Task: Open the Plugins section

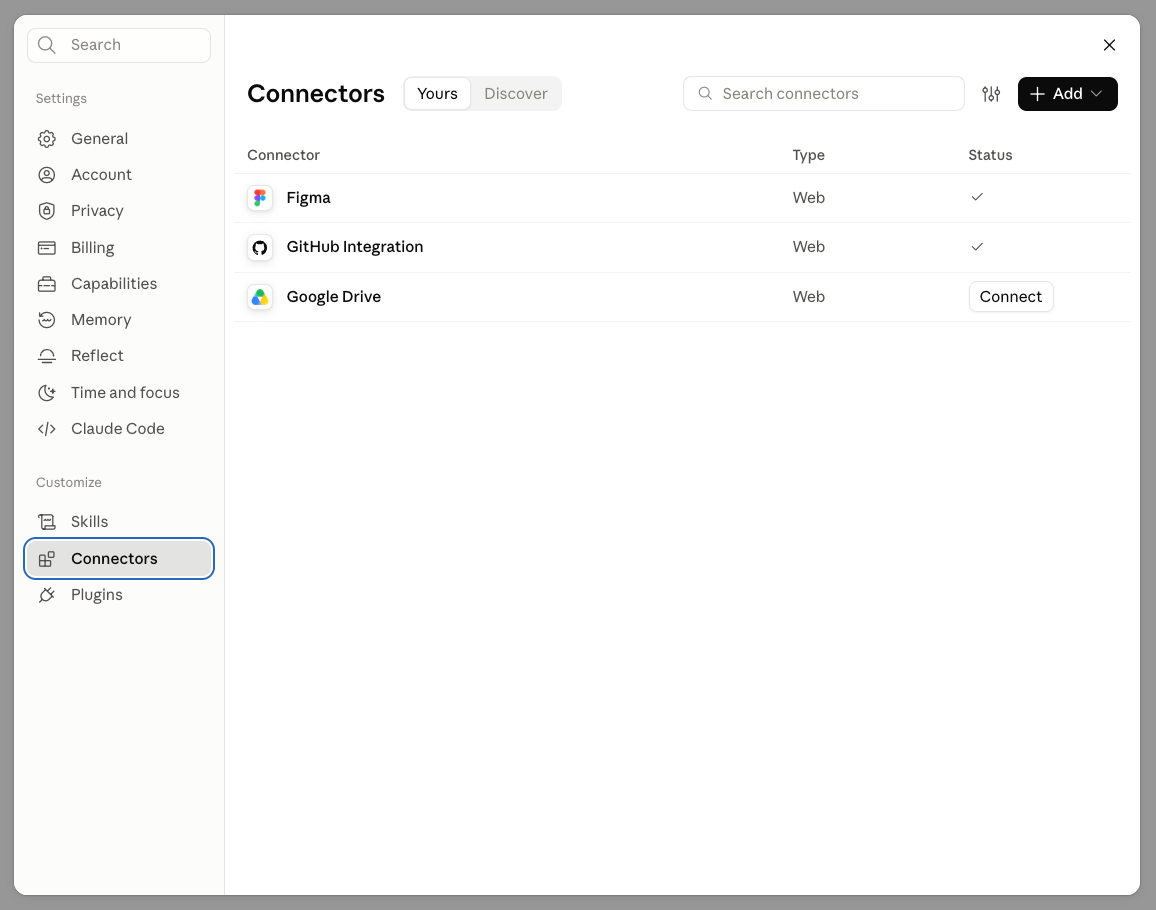Action: click(119, 594)
